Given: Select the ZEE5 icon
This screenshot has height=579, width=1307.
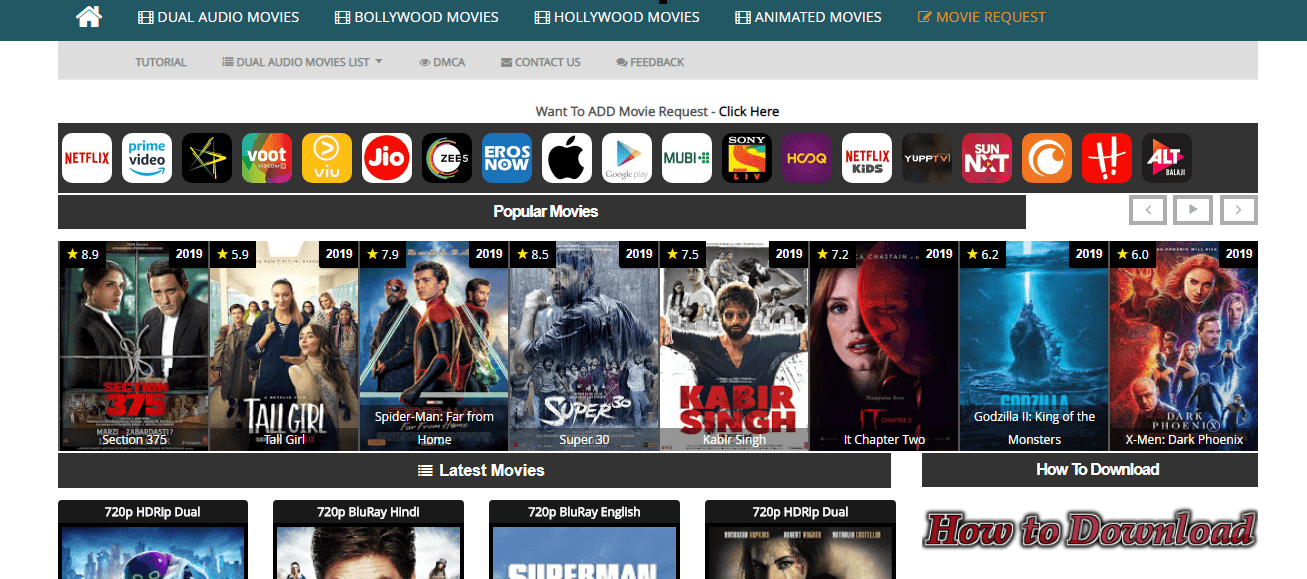Looking at the screenshot, I should 447,158.
